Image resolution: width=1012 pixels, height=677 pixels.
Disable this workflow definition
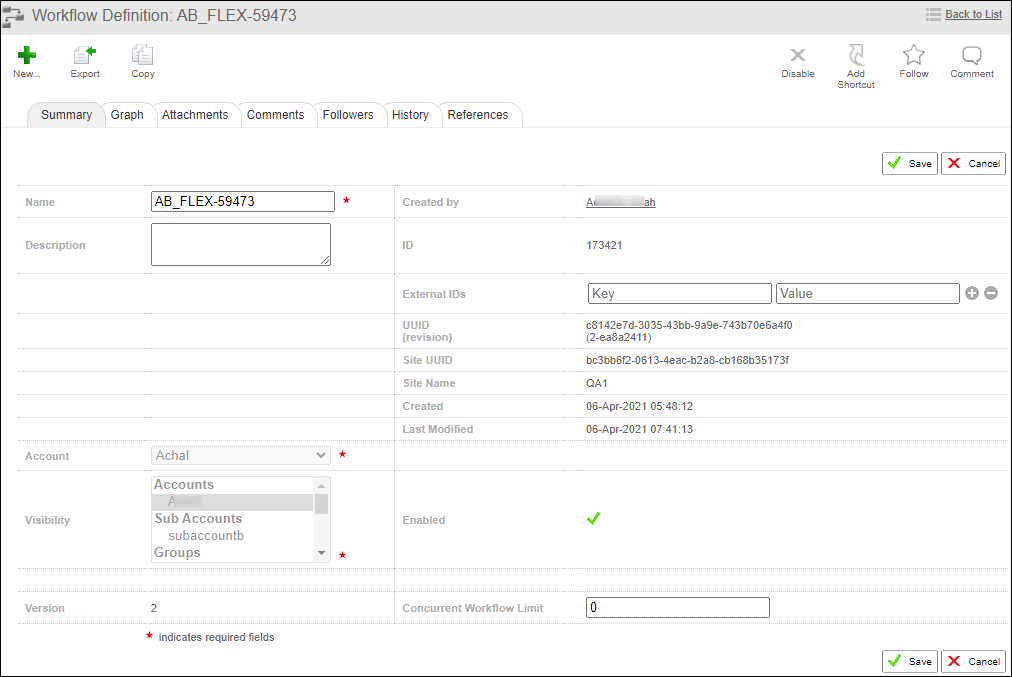click(x=797, y=60)
